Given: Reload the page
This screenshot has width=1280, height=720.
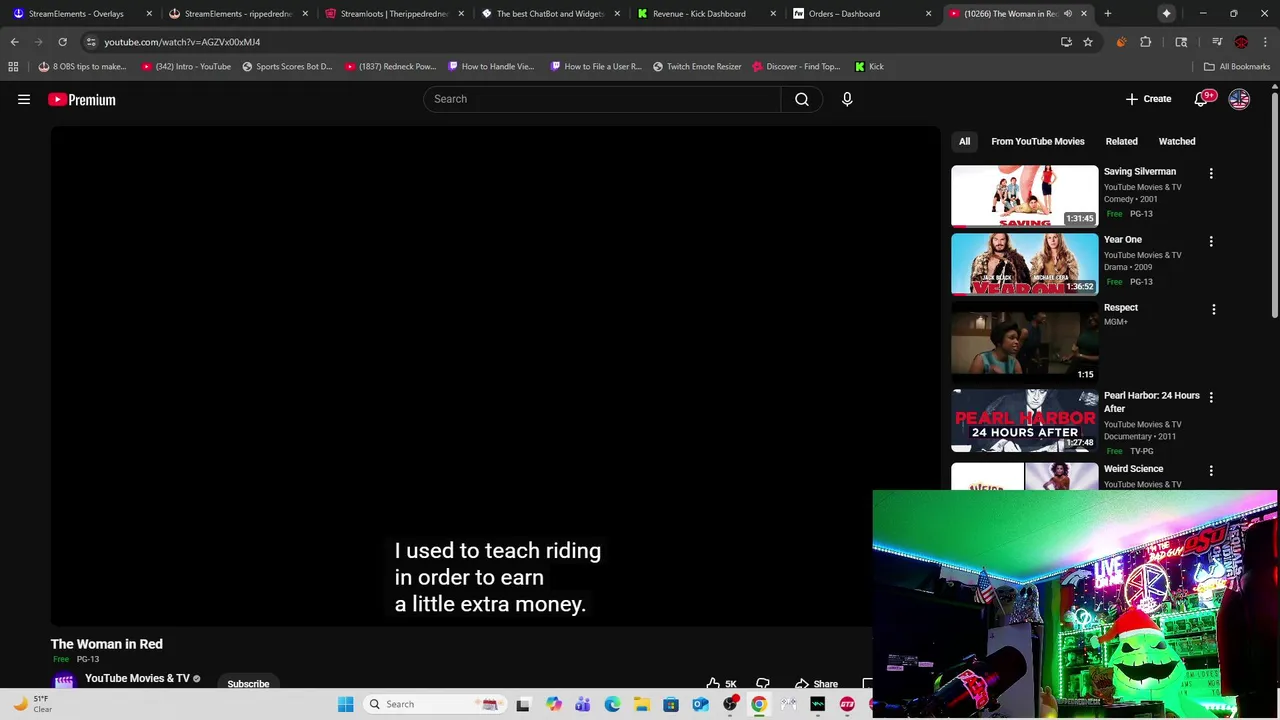Looking at the screenshot, I should (62, 42).
